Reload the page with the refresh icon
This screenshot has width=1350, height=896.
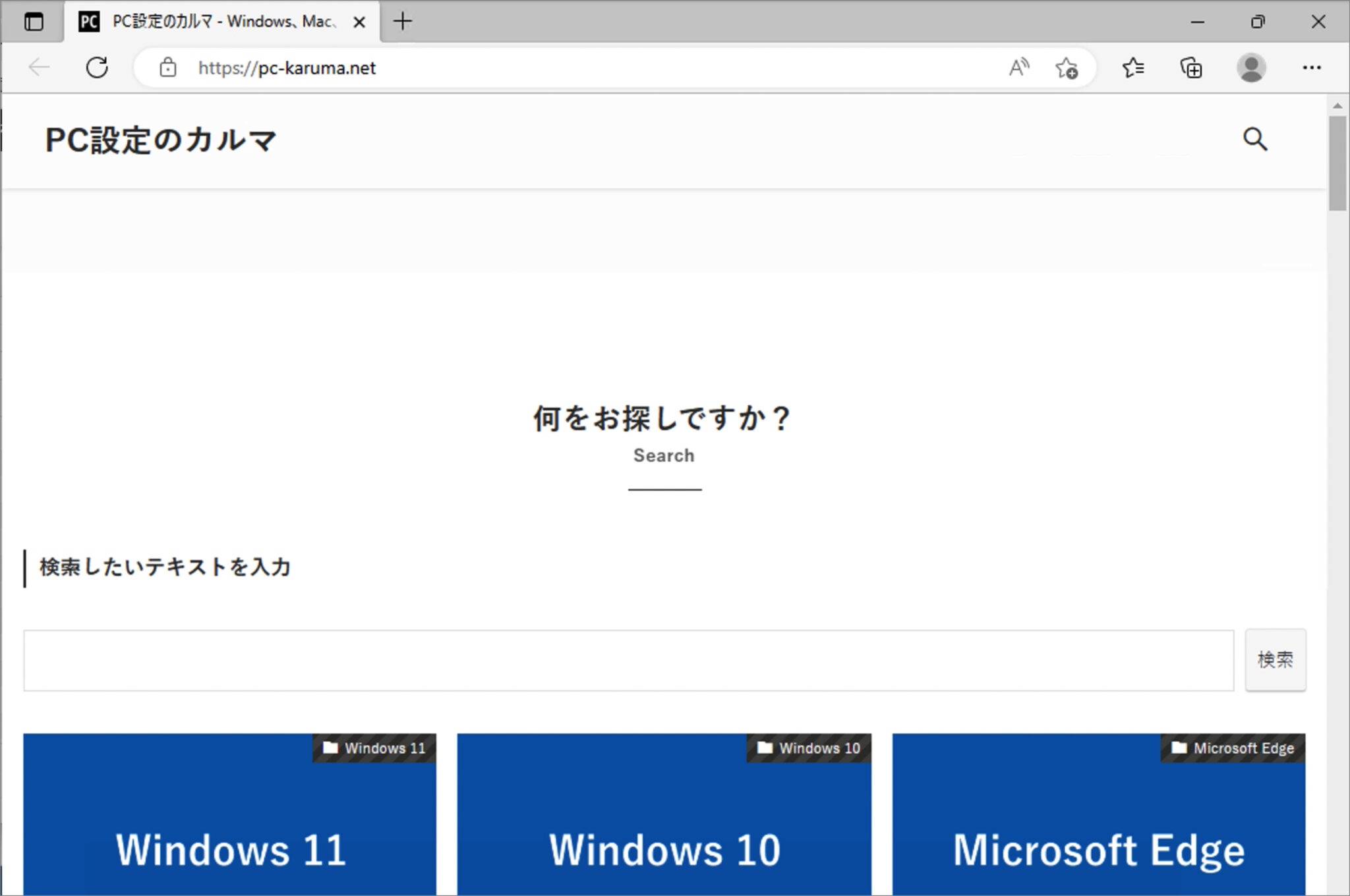coord(98,67)
